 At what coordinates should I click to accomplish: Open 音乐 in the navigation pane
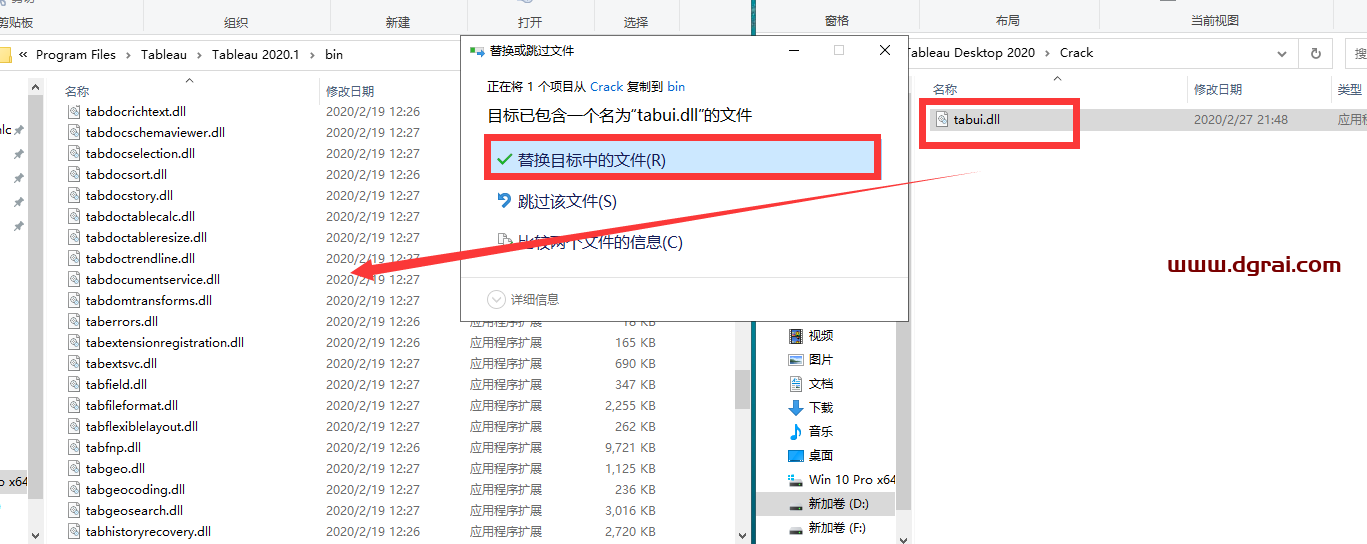pos(821,432)
